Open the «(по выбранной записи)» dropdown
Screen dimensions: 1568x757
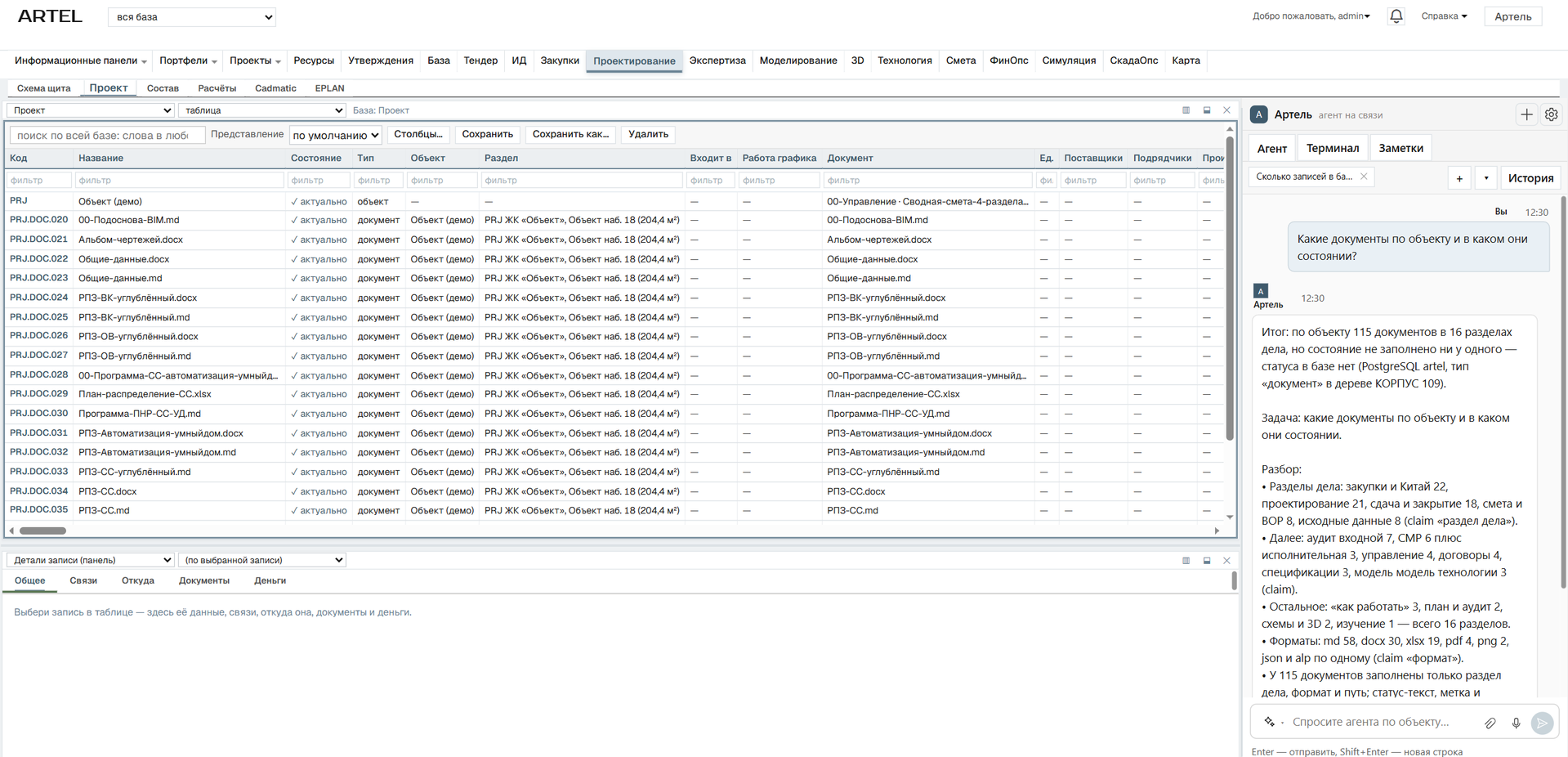click(262, 560)
